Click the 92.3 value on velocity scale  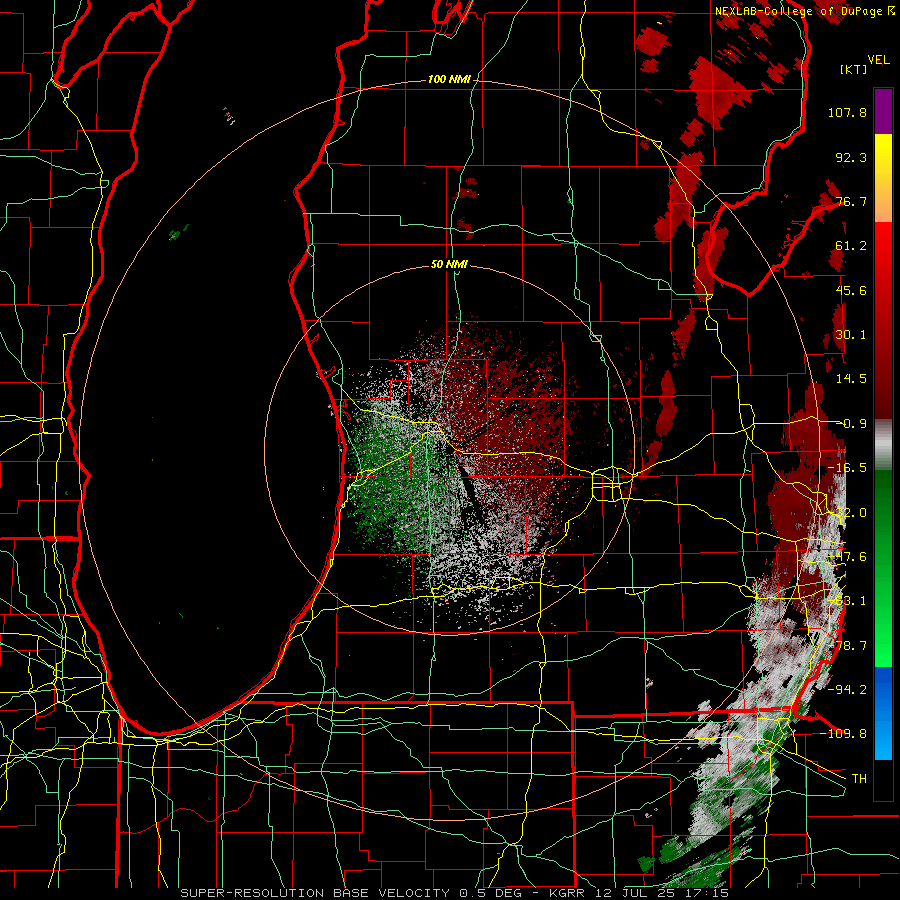click(851, 157)
